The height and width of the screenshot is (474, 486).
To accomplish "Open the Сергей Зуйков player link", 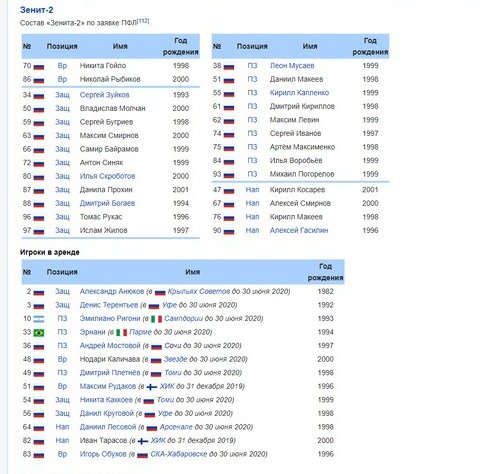I will point(104,95).
